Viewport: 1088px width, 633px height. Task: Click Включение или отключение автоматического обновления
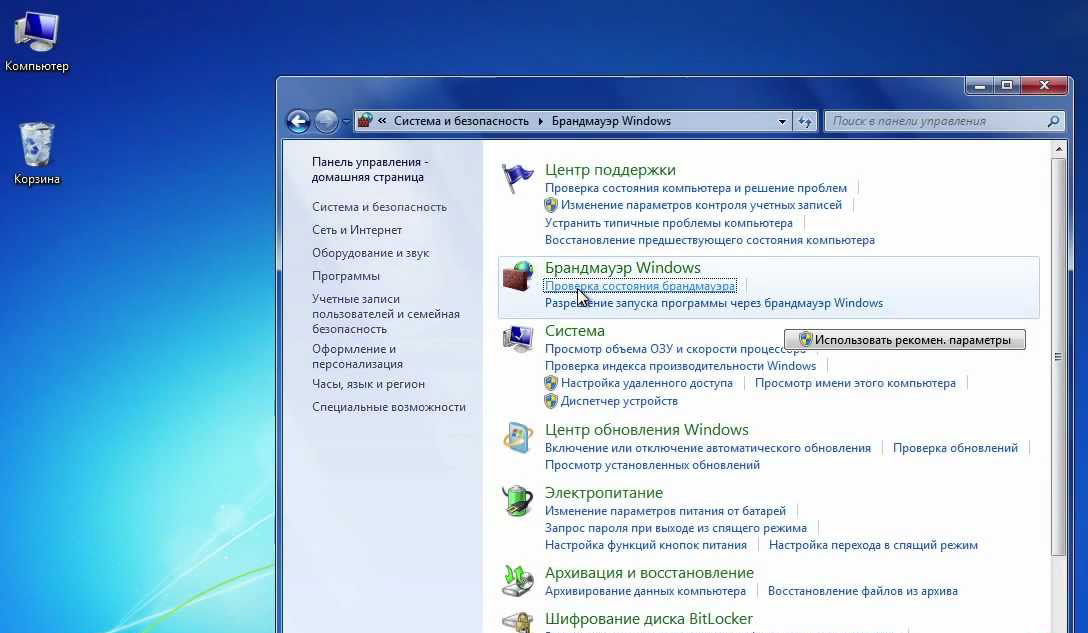(708, 448)
